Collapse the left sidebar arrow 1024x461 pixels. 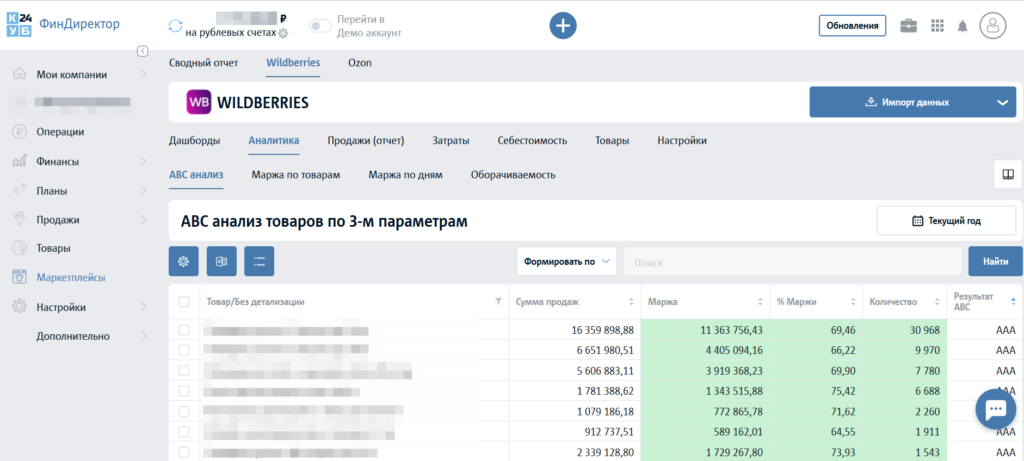142,51
